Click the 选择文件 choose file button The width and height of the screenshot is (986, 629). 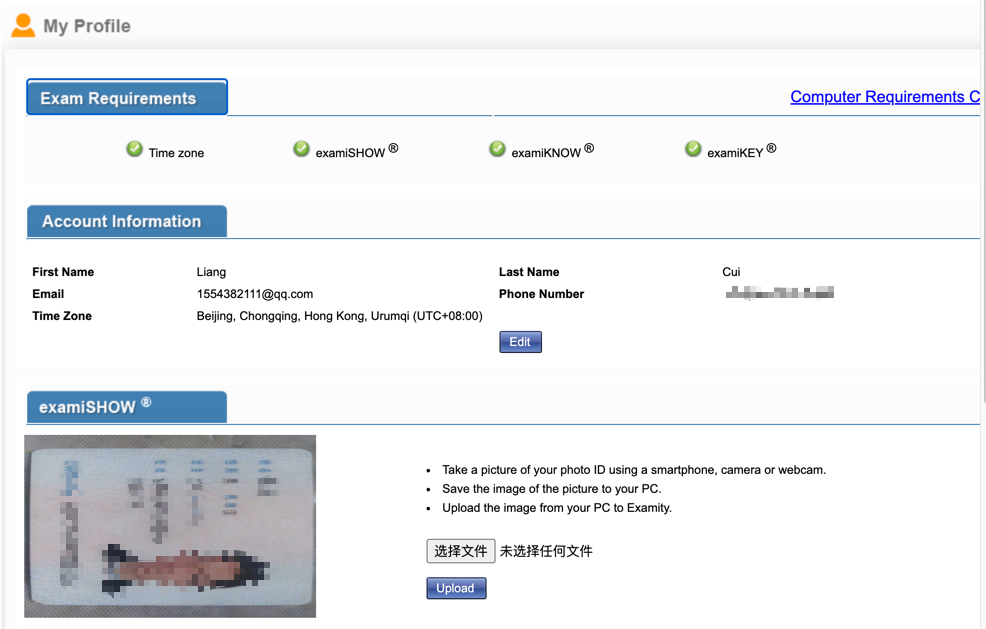(x=461, y=551)
